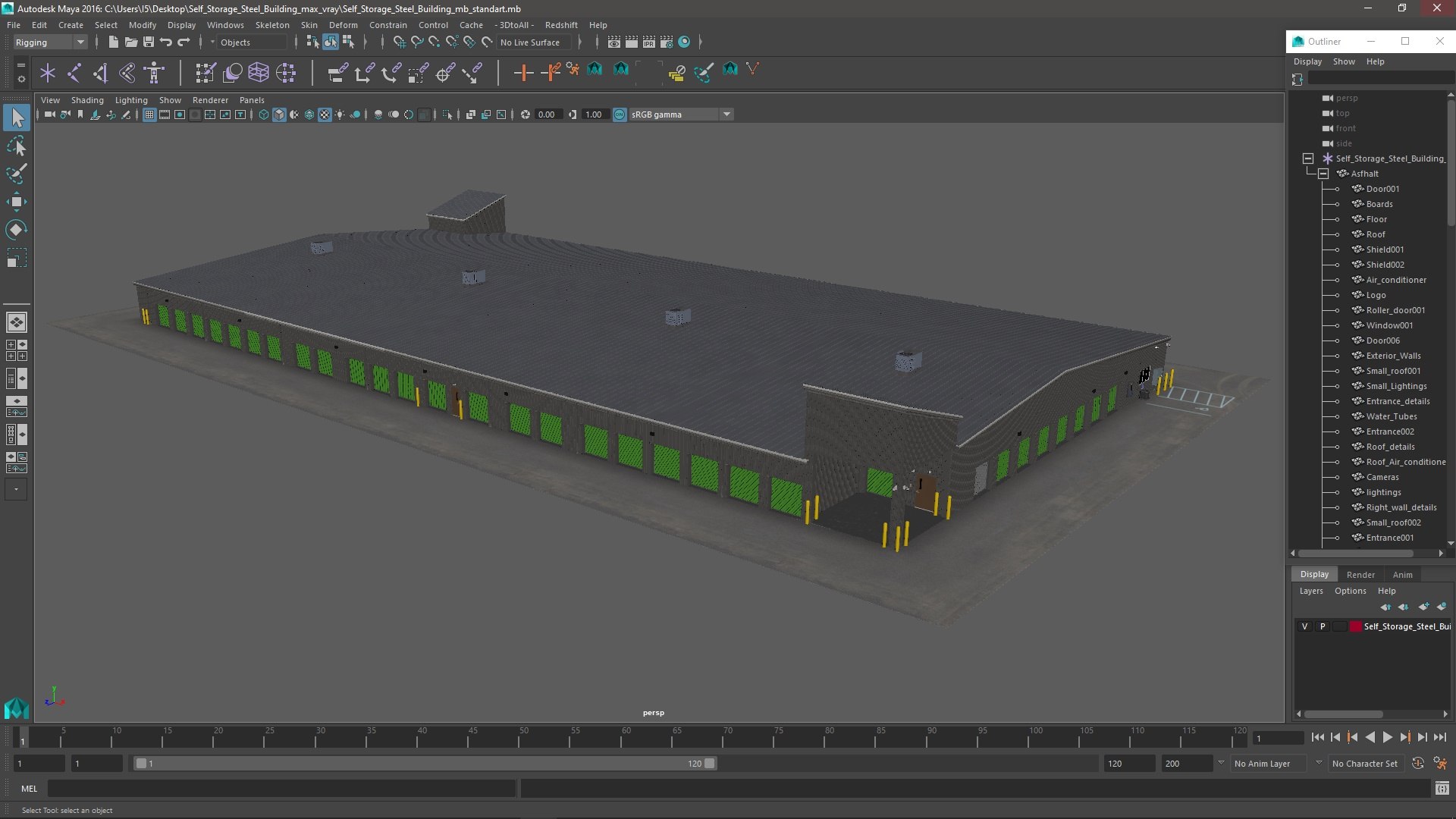Toggle layer playback P box
Image resolution: width=1456 pixels, height=819 pixels.
coord(1323,626)
